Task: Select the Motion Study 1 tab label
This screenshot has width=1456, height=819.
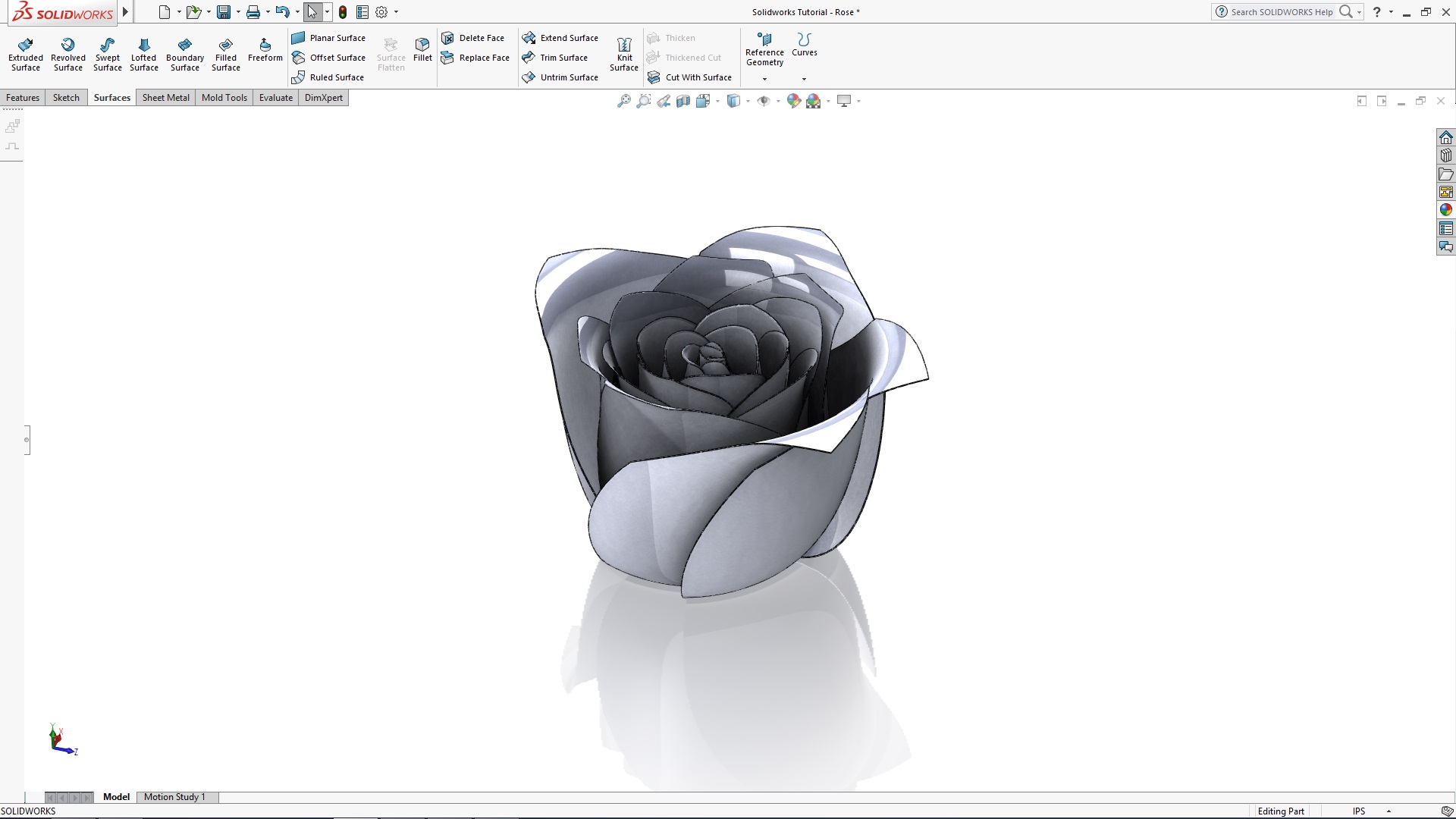Action: pyautogui.click(x=175, y=797)
